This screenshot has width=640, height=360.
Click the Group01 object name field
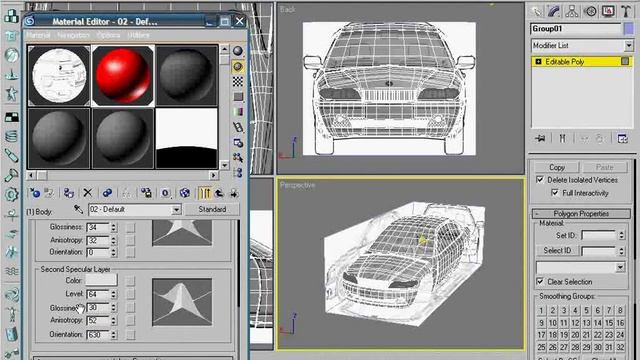click(576, 29)
